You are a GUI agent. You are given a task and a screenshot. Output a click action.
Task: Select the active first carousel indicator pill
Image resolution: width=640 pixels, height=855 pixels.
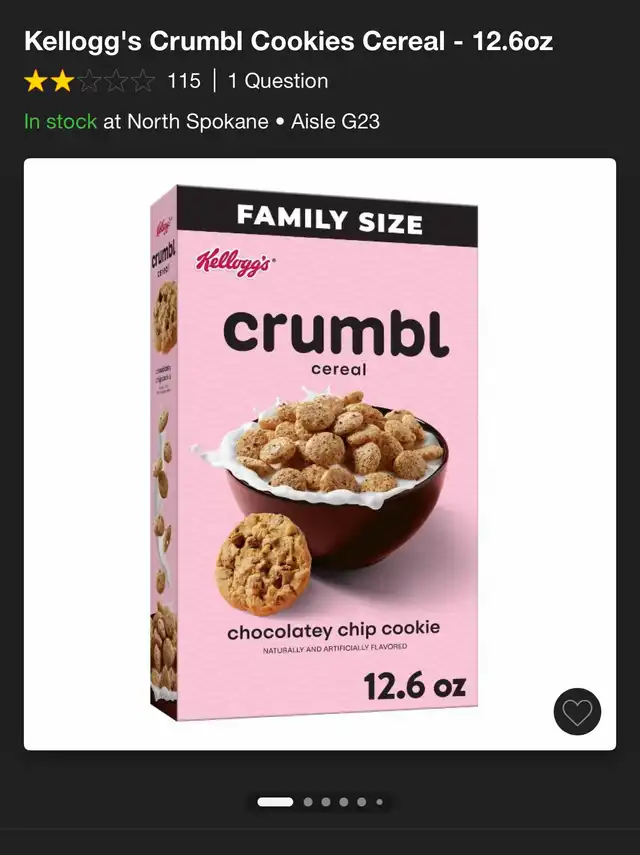pos(275,802)
